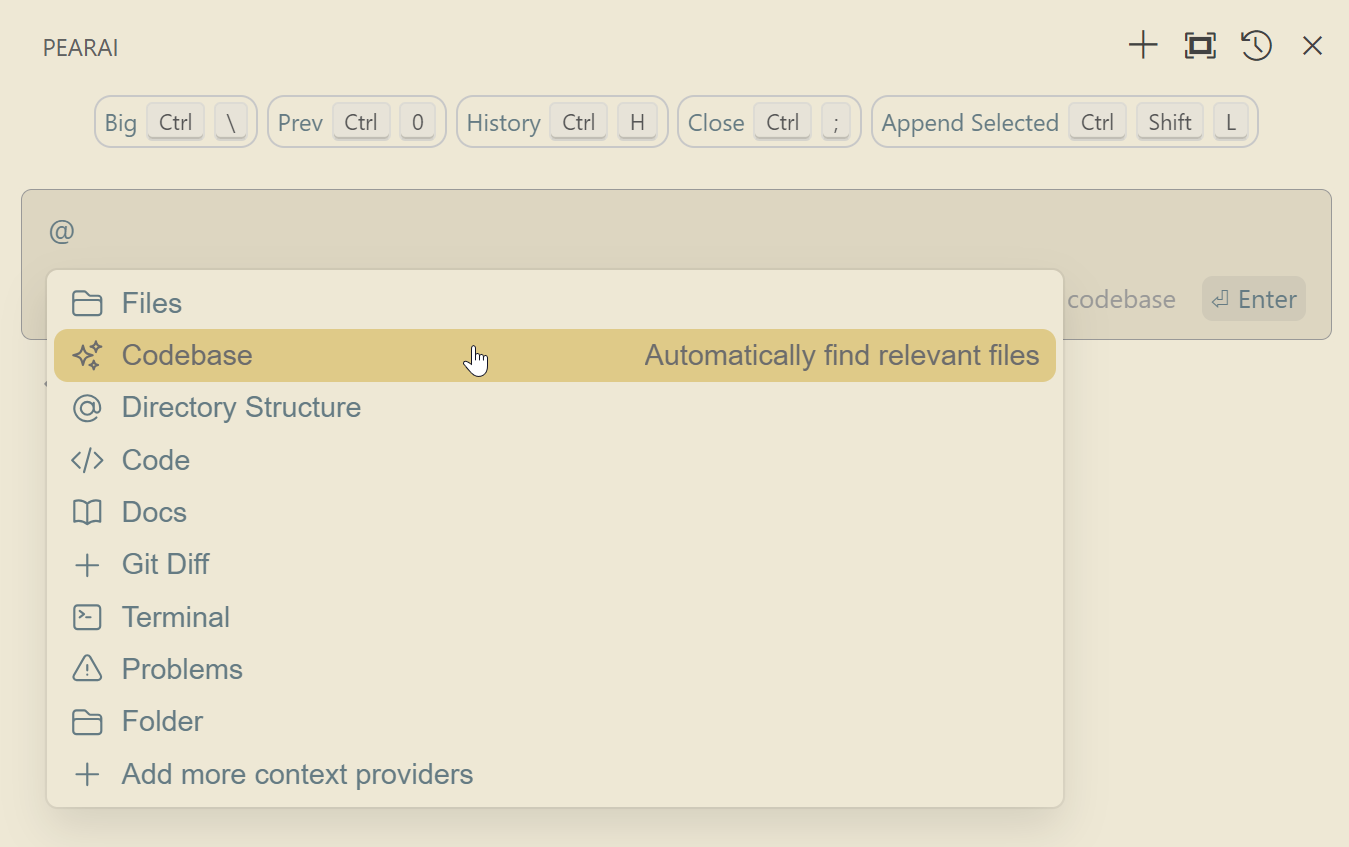
Task: Click the sparkles icon beside Codebase
Action: pyautogui.click(x=87, y=355)
